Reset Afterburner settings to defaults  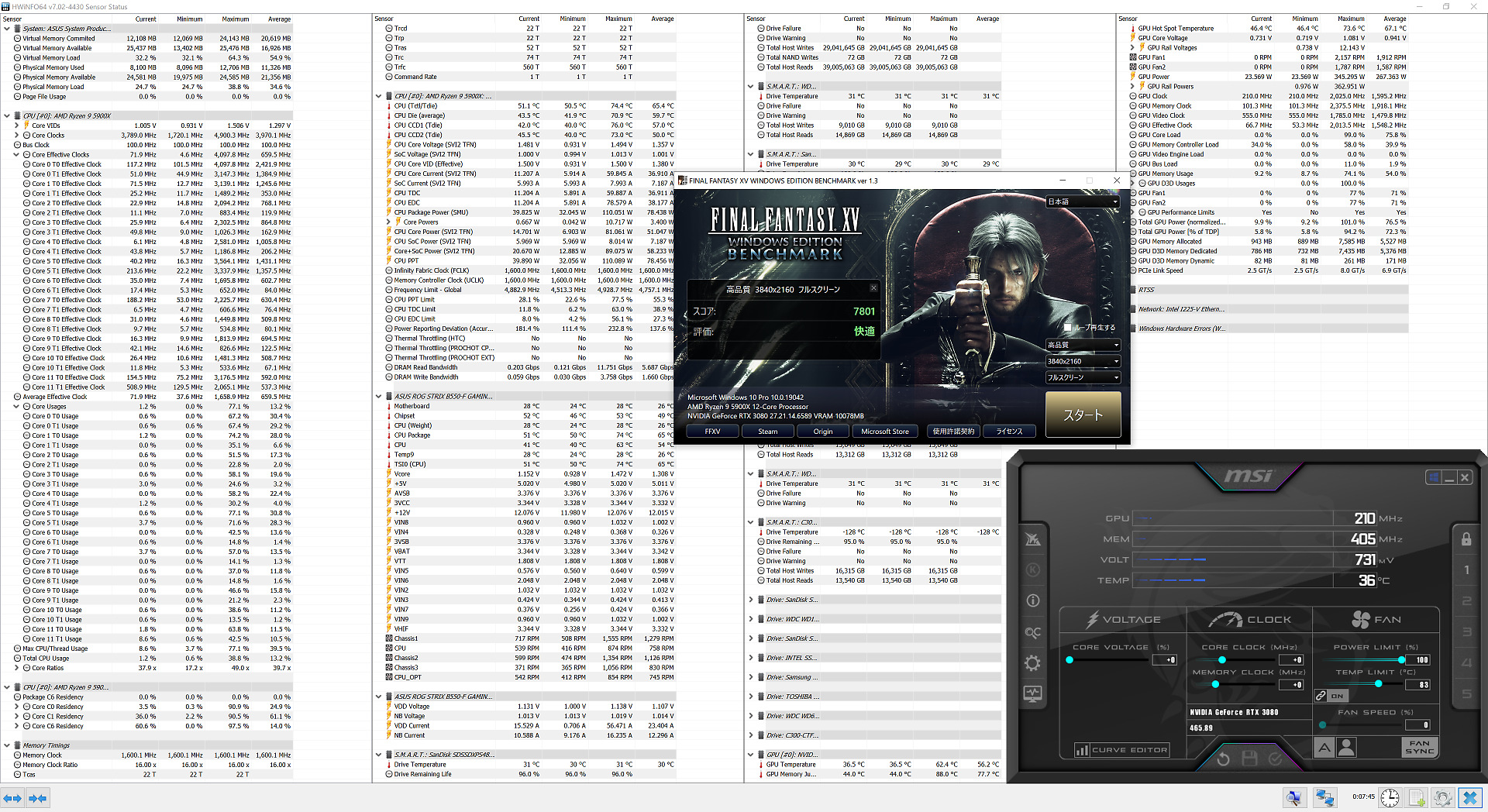click(x=1223, y=759)
